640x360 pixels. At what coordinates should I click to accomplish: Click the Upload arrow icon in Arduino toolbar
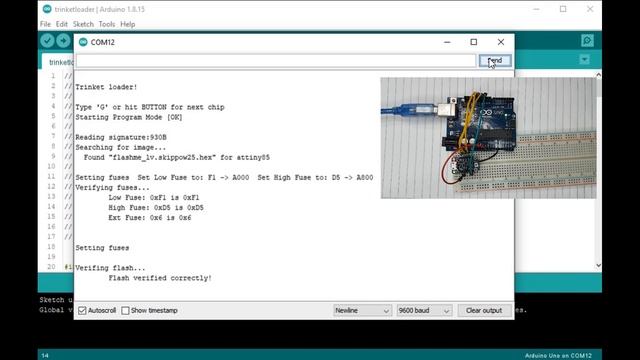[63, 41]
